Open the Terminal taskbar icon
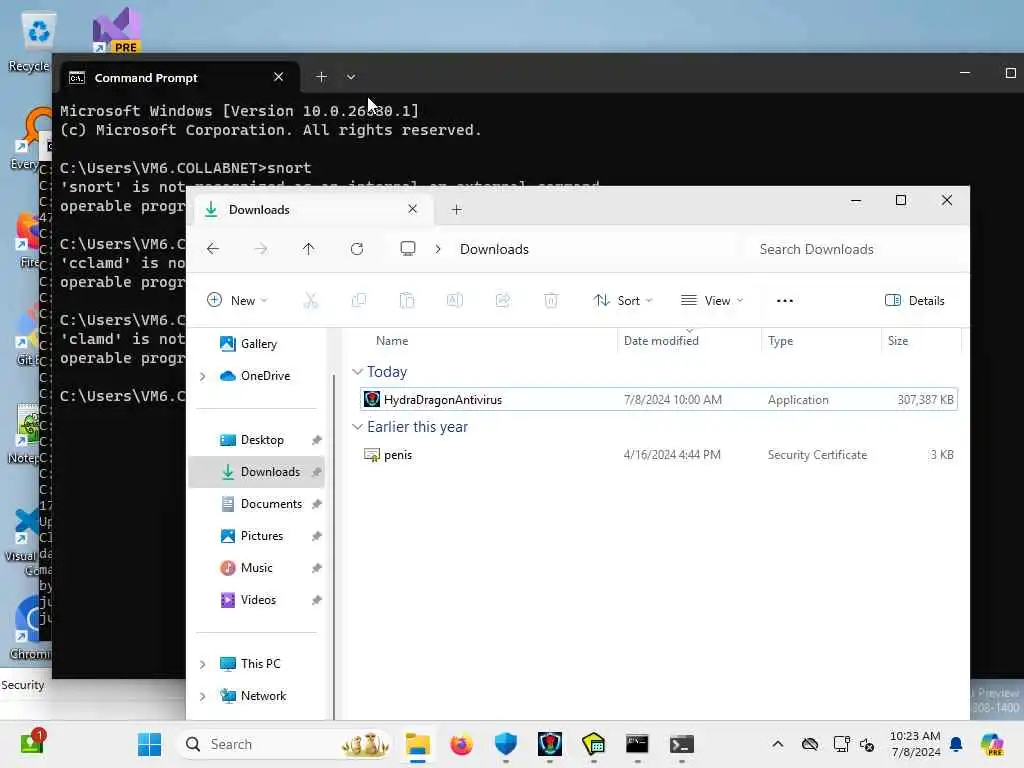 pyautogui.click(x=682, y=744)
